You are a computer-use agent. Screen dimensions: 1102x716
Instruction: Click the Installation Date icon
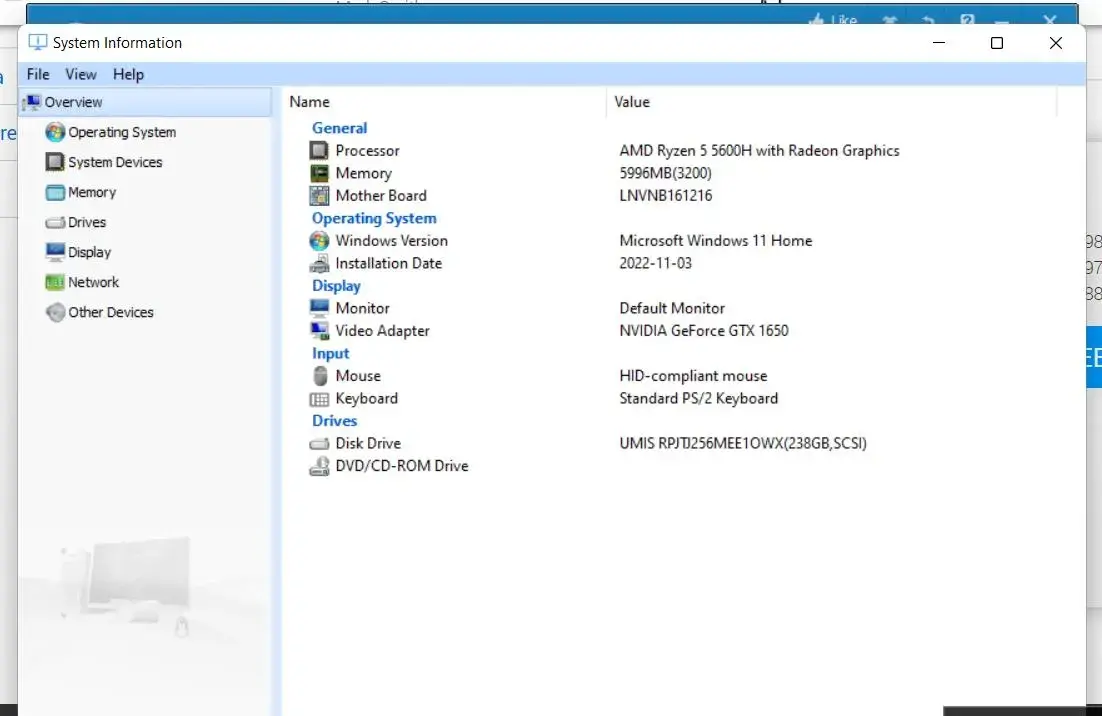click(319, 264)
